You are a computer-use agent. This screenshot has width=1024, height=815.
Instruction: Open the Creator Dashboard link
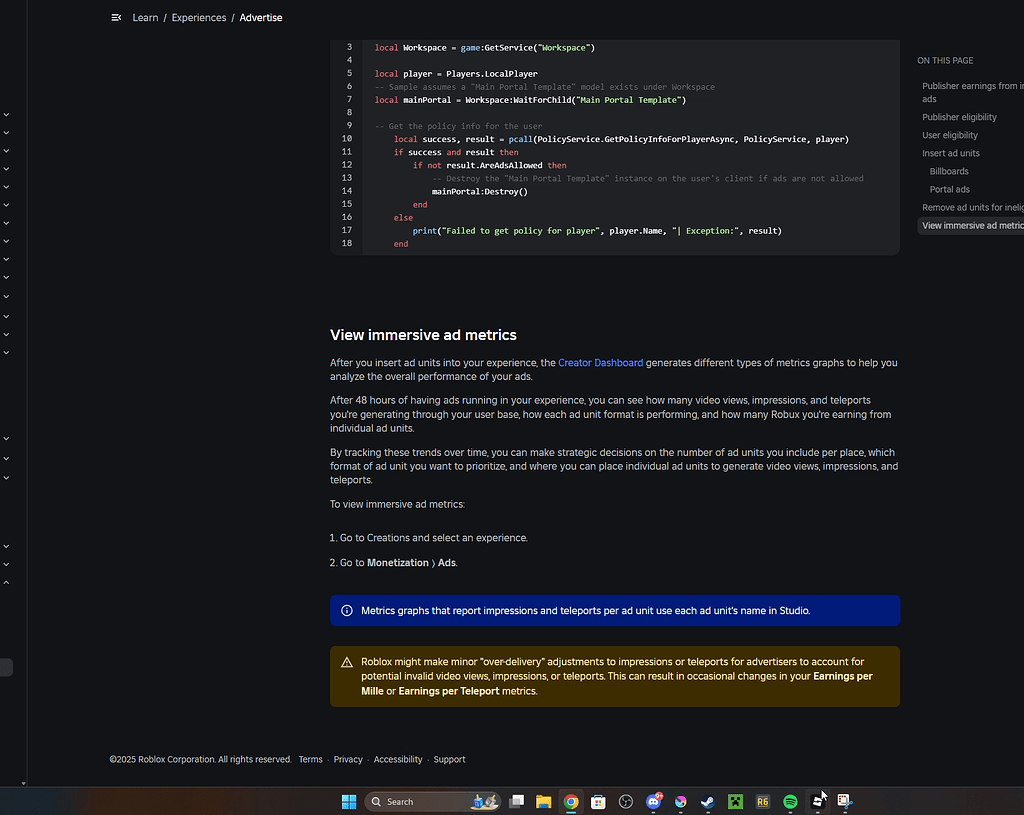pos(600,362)
